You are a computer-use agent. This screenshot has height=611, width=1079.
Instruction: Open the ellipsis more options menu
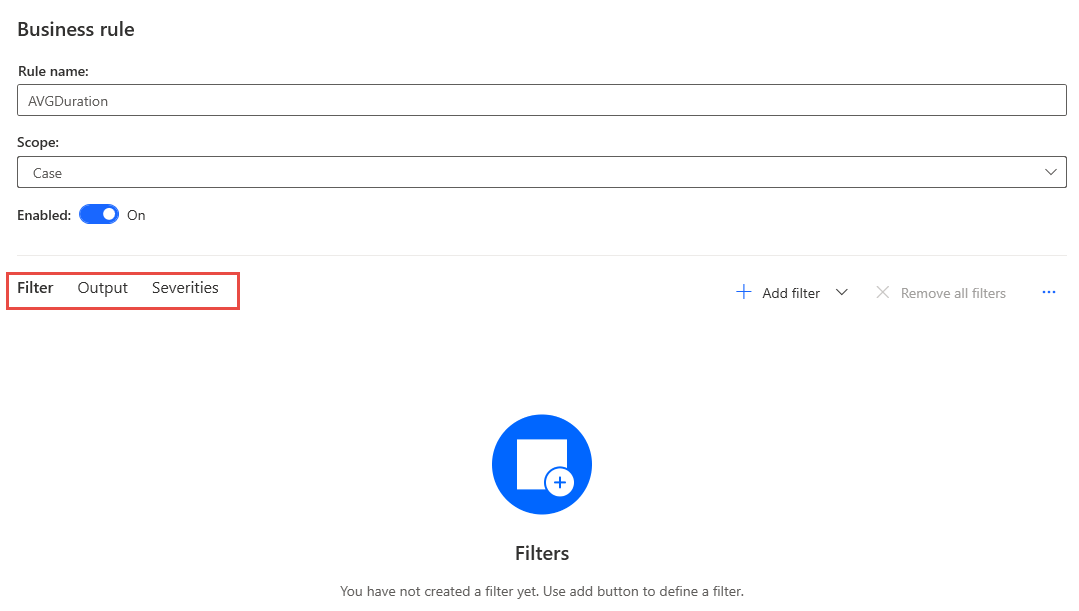1048,292
